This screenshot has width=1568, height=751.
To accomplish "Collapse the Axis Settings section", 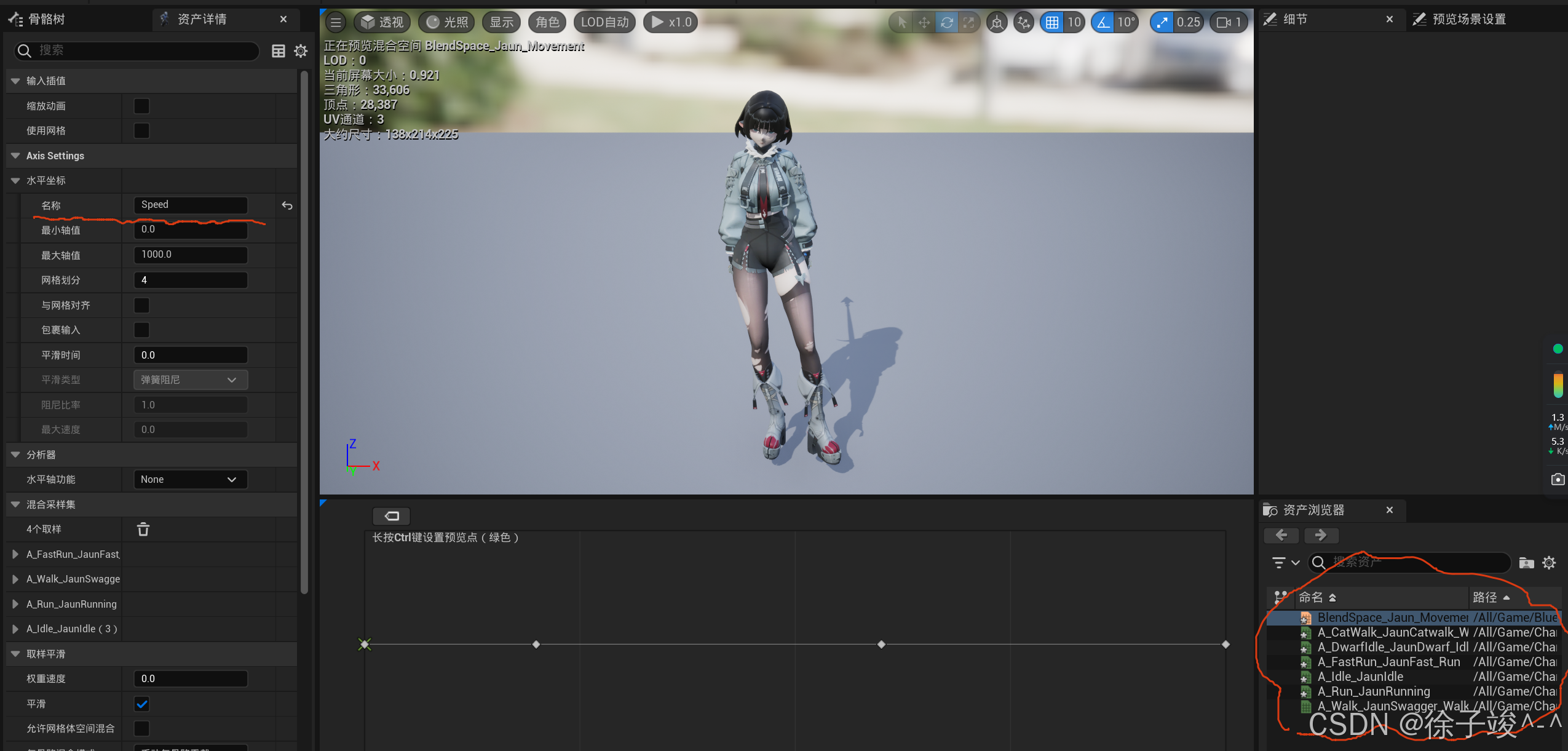I will click(x=15, y=156).
